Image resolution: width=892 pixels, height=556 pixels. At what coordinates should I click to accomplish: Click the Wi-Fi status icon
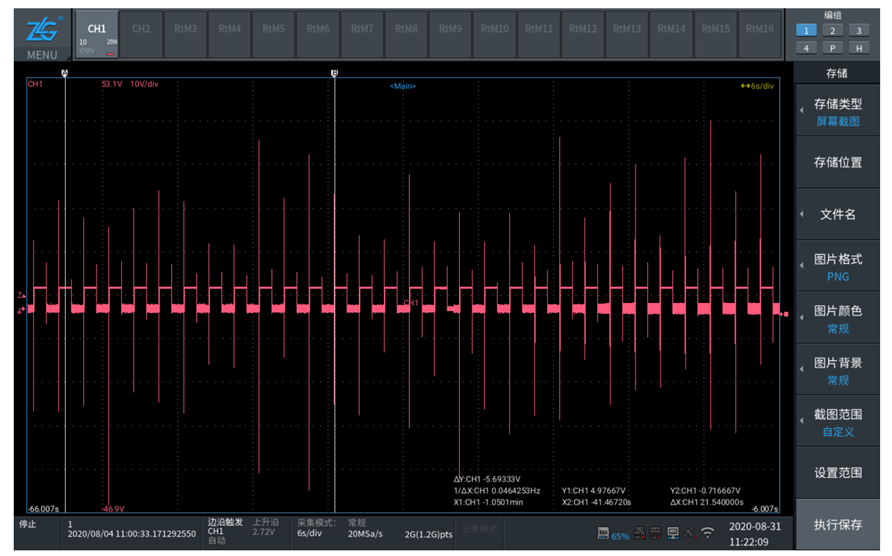(707, 533)
